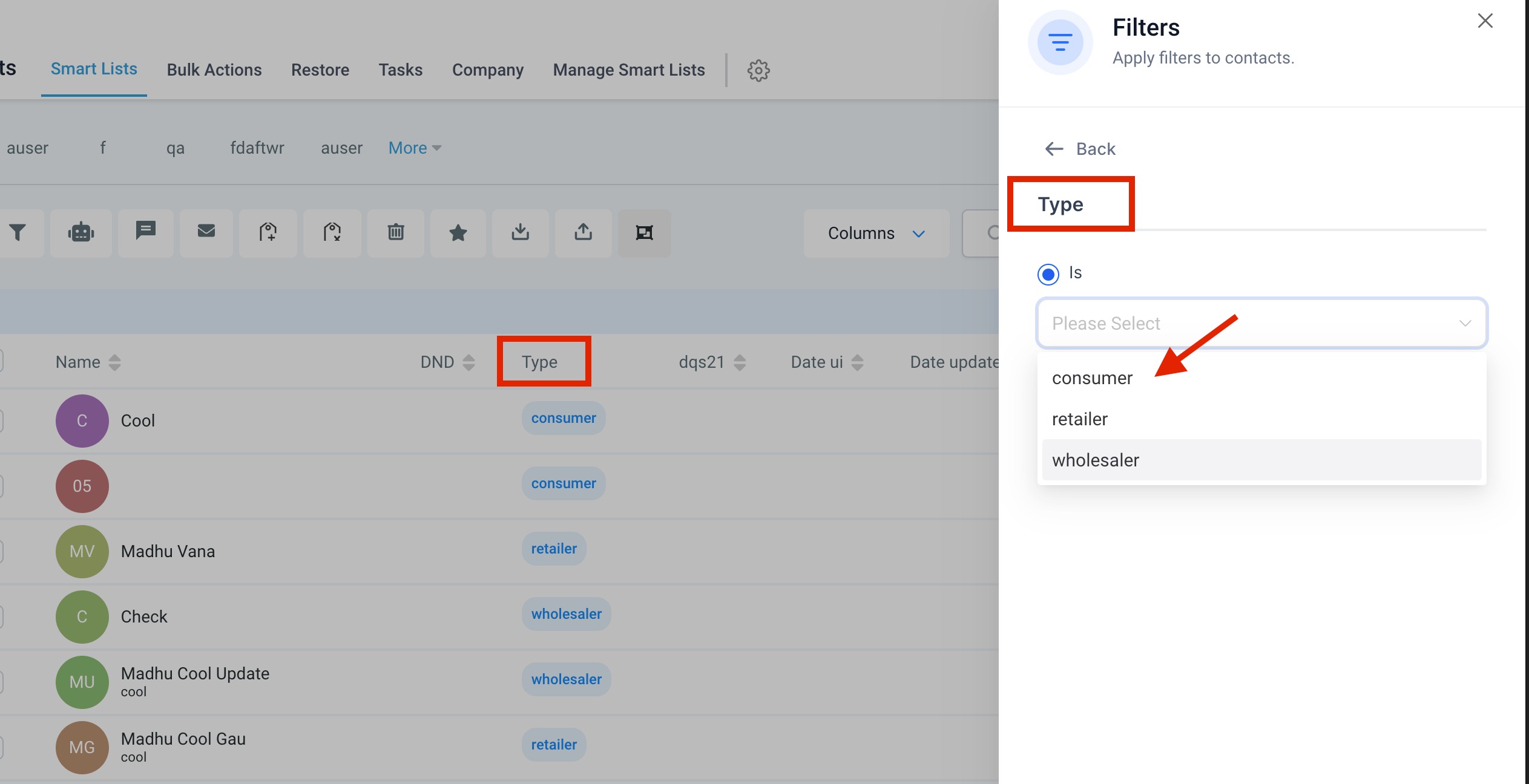Viewport: 1529px width, 784px height.
Task: Click the send SMS message icon
Action: click(x=146, y=231)
